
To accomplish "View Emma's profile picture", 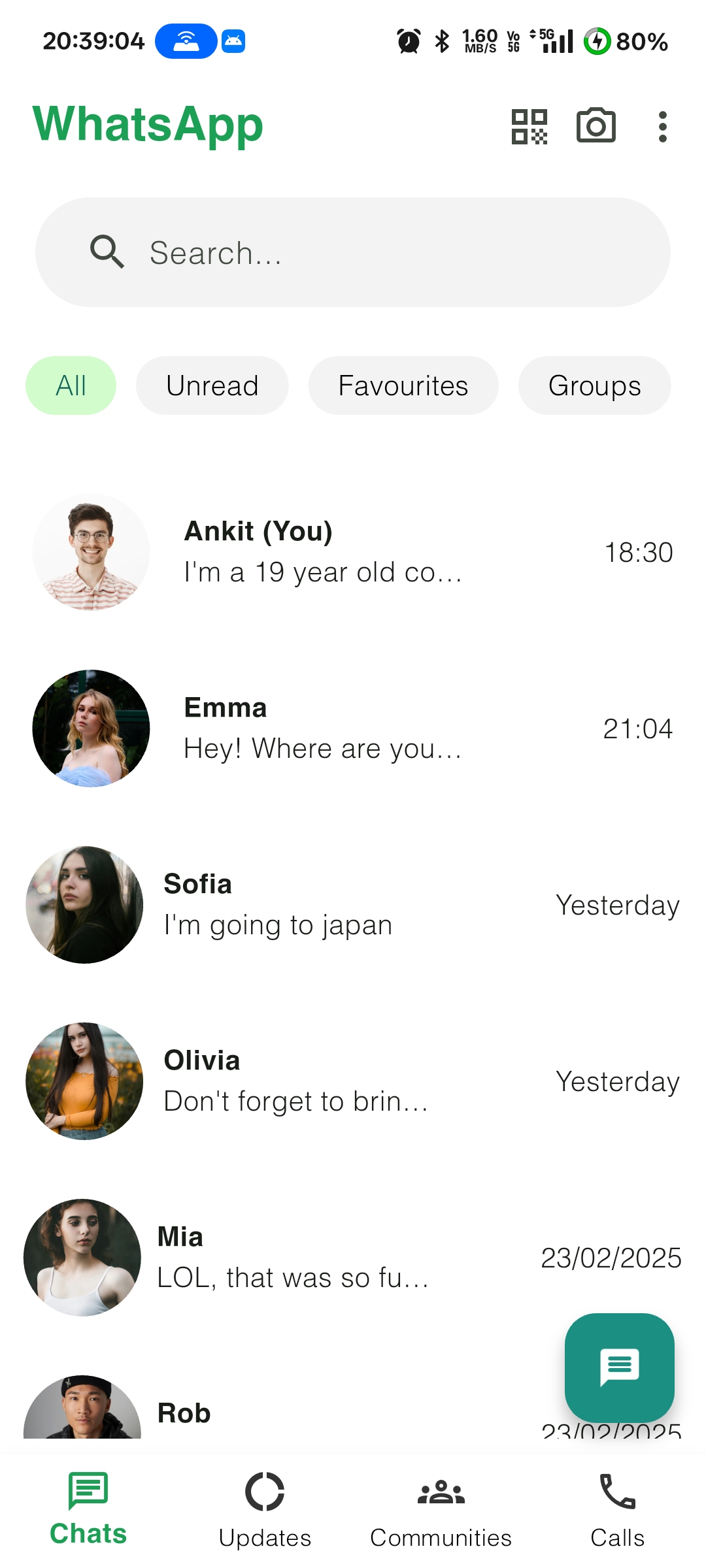I will [x=91, y=728].
